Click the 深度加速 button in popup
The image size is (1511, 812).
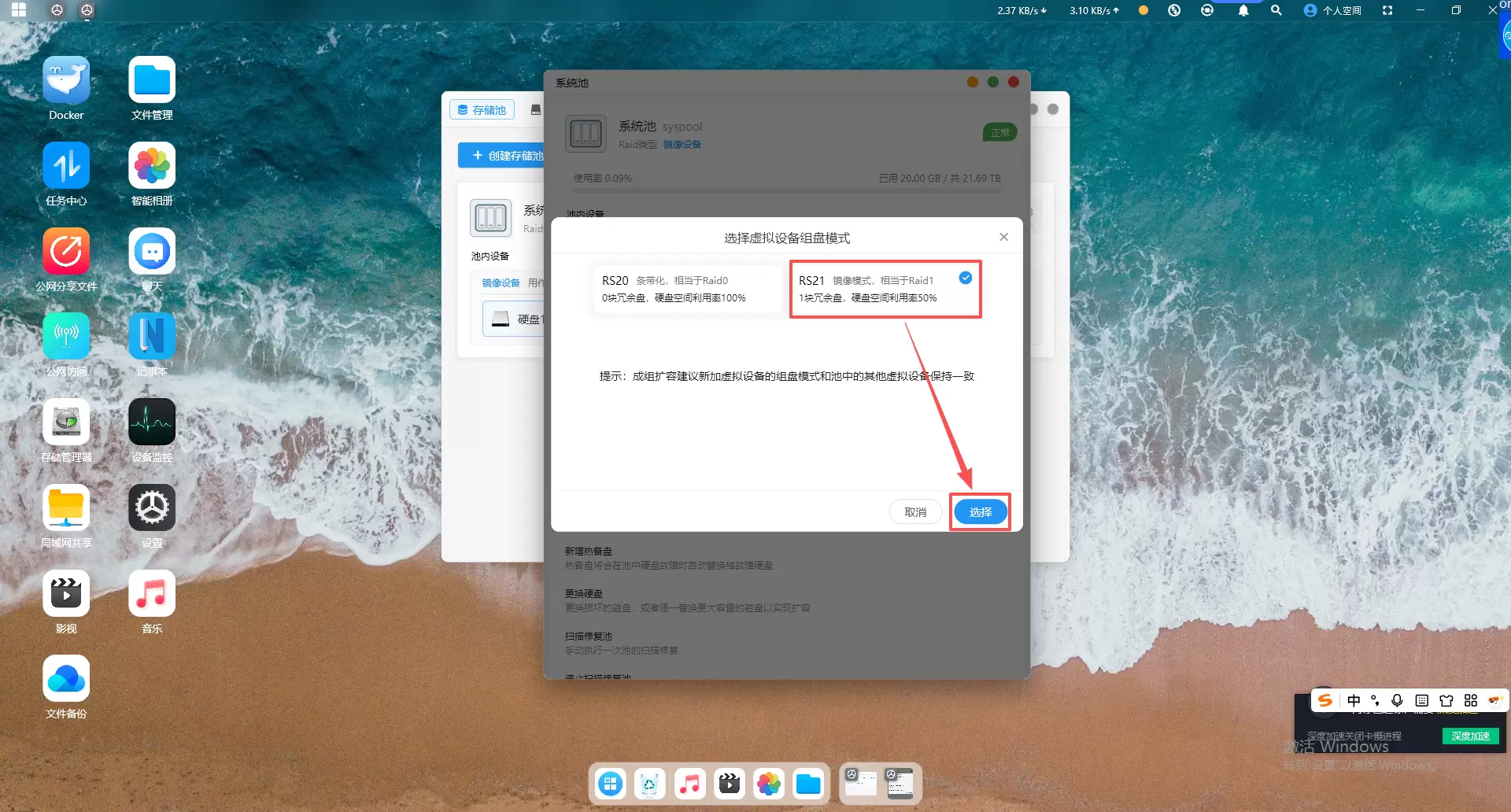tap(1470, 736)
